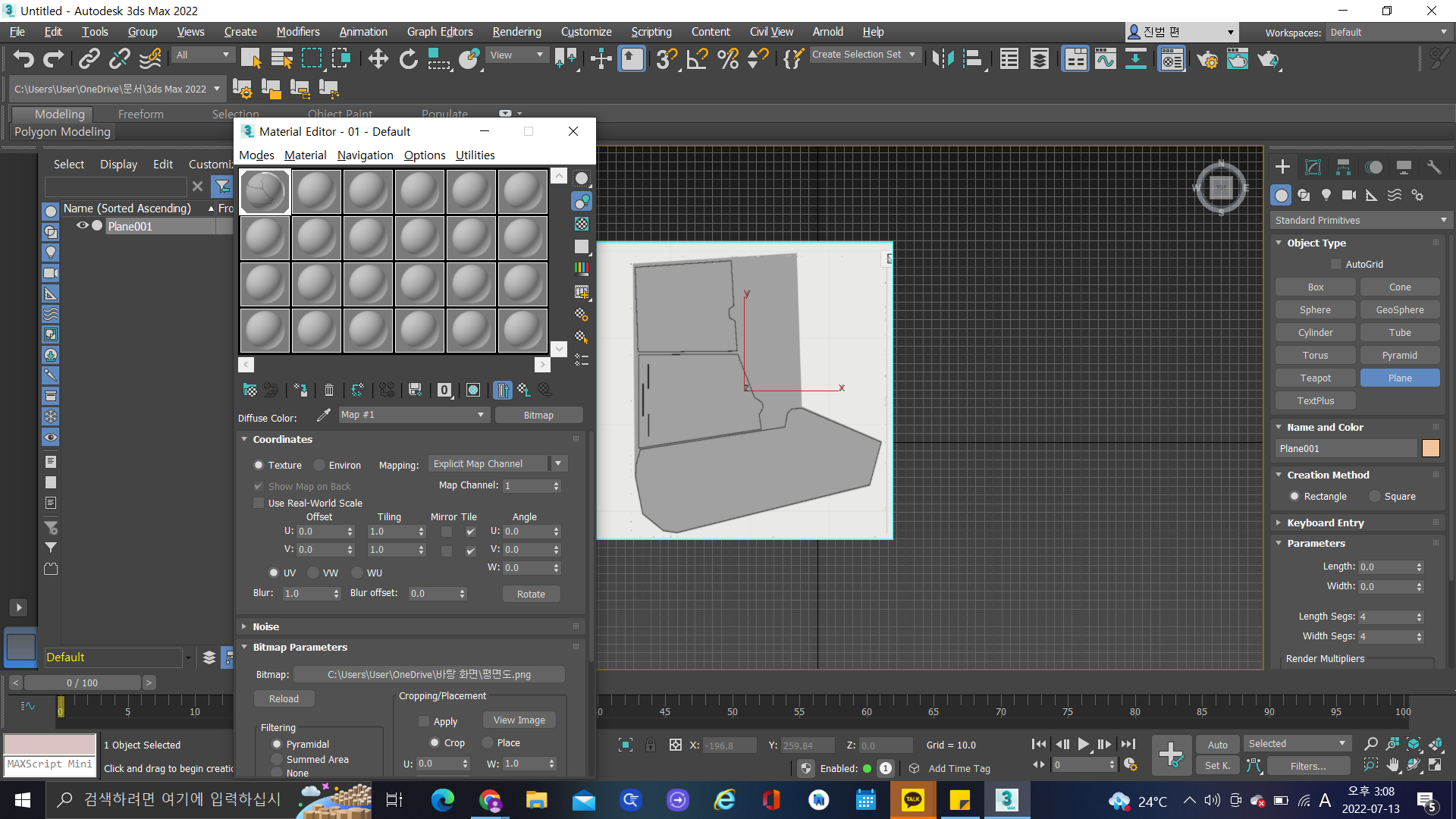Open the Render Setup teapot icon
The height and width of the screenshot is (819, 1456).
point(1207,58)
